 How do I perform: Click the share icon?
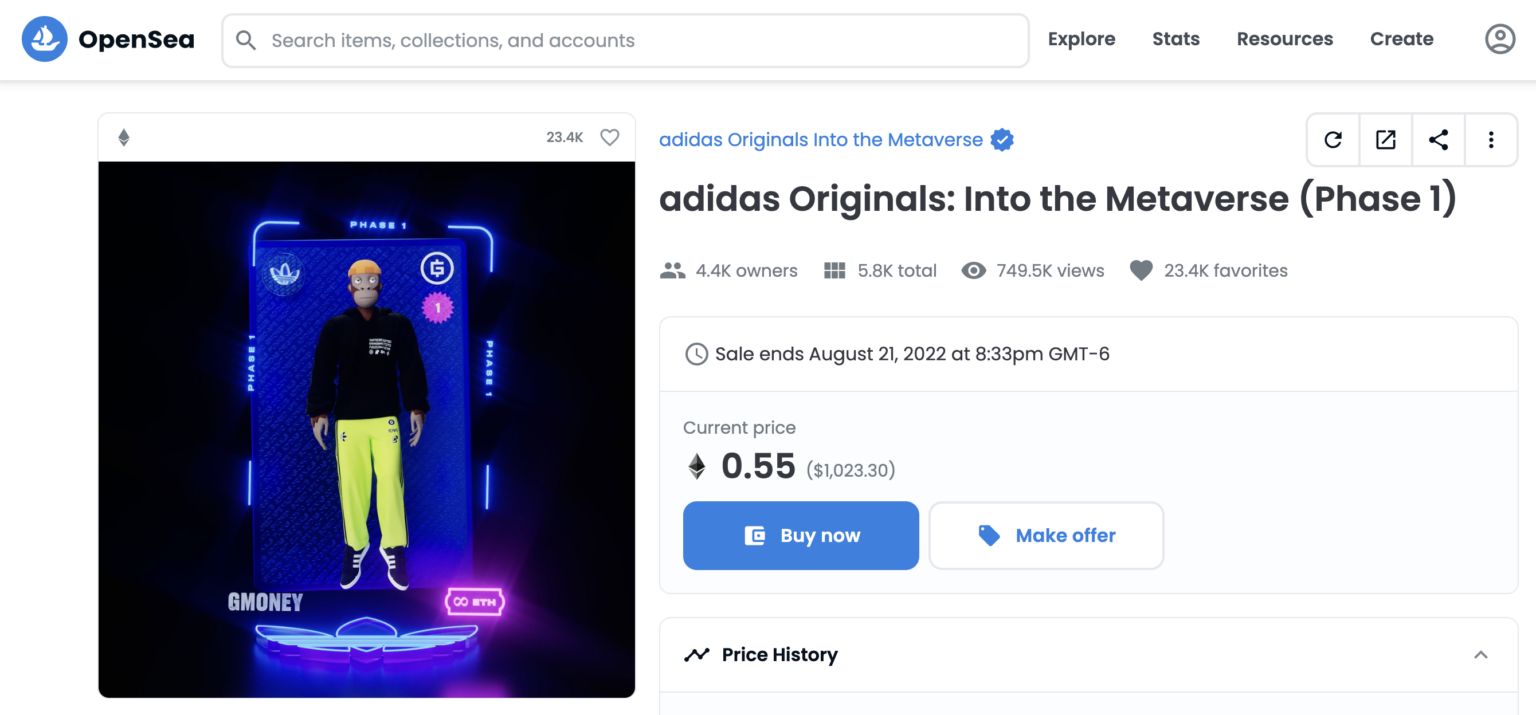[x=1438, y=140]
